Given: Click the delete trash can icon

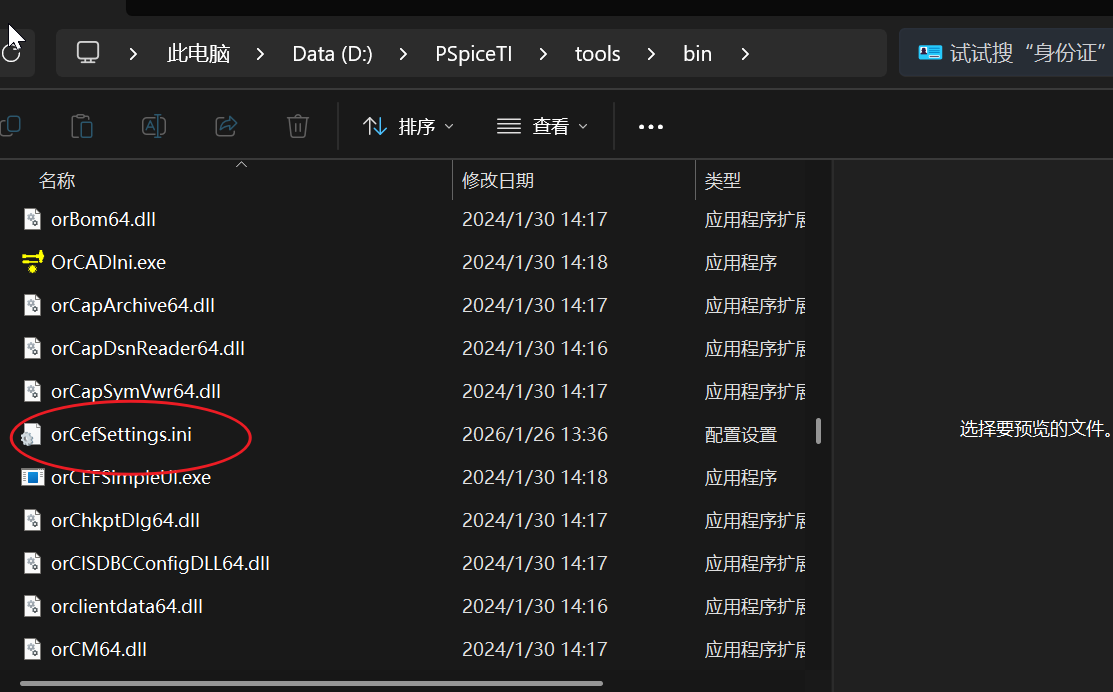Looking at the screenshot, I should pos(297,126).
